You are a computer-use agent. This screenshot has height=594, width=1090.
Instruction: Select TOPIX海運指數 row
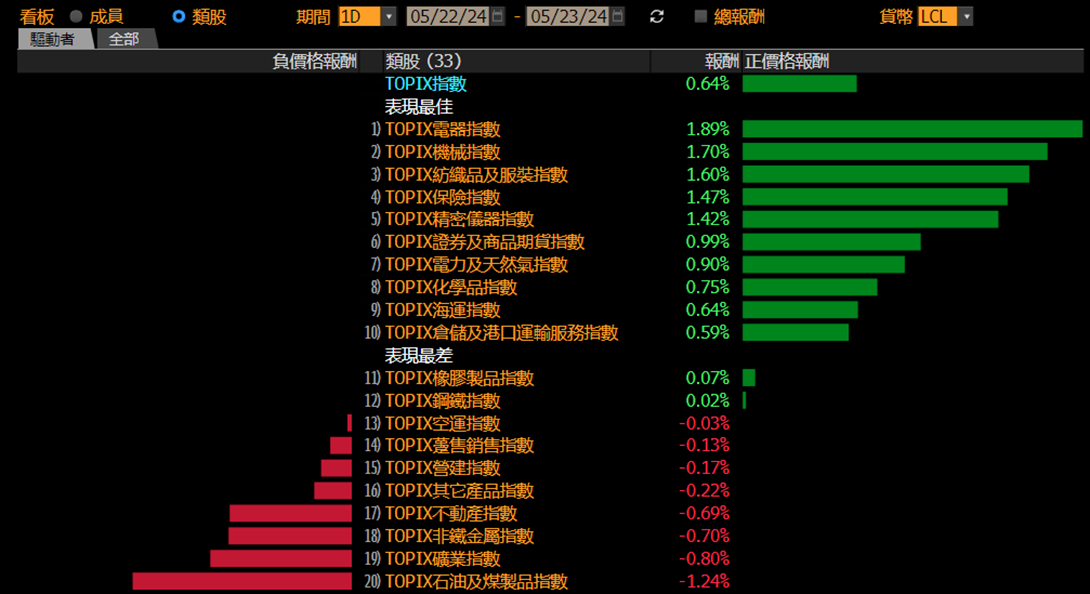click(442, 310)
